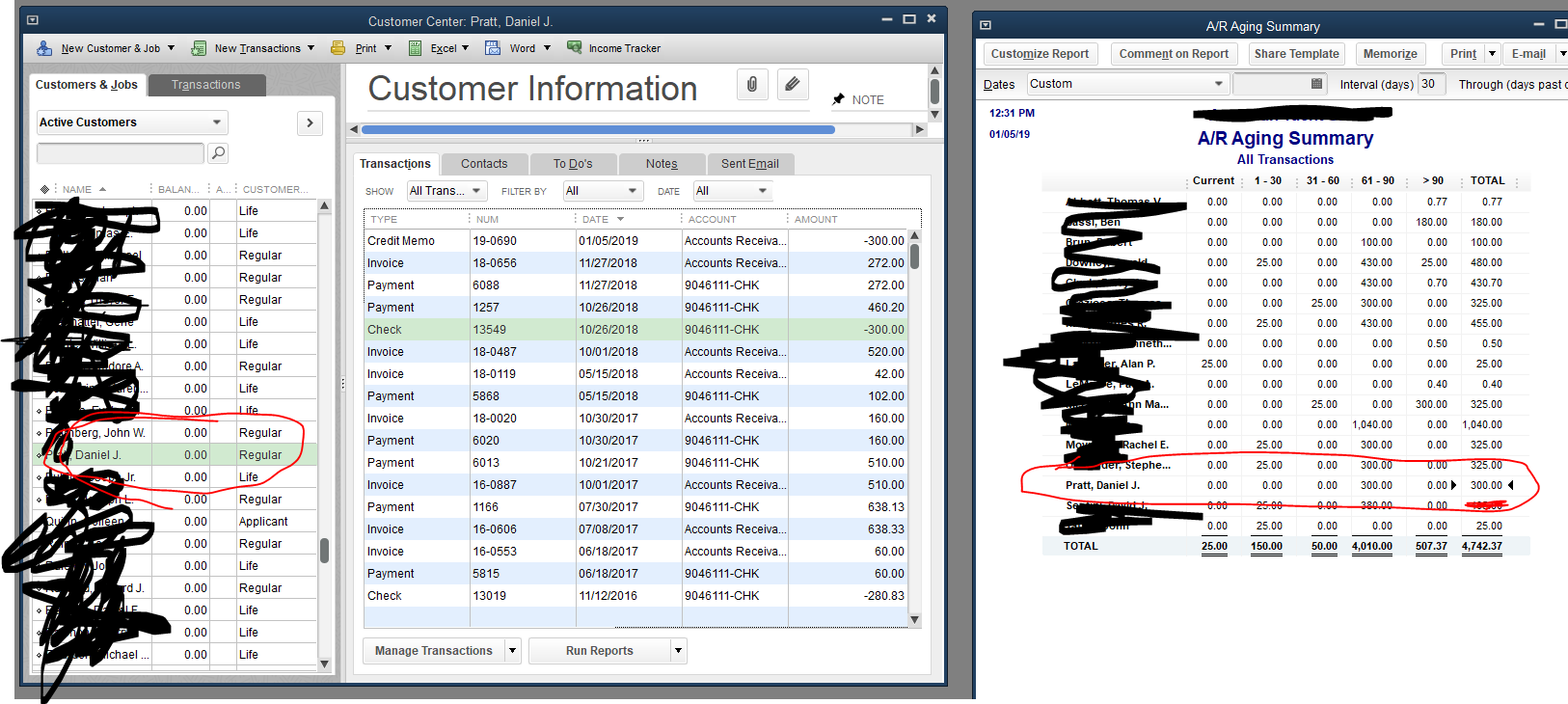This screenshot has width=1568, height=704.
Task: Click the magnifier search icon in customer list
Action: (219, 152)
